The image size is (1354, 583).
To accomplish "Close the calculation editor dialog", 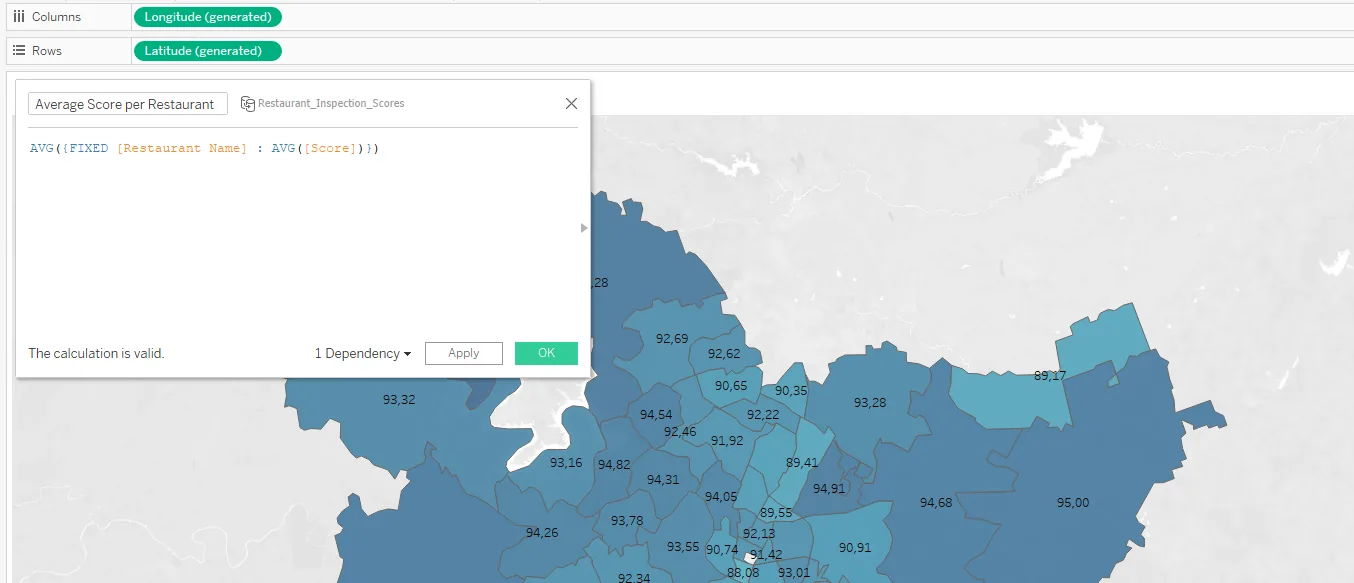I will pyautogui.click(x=572, y=104).
